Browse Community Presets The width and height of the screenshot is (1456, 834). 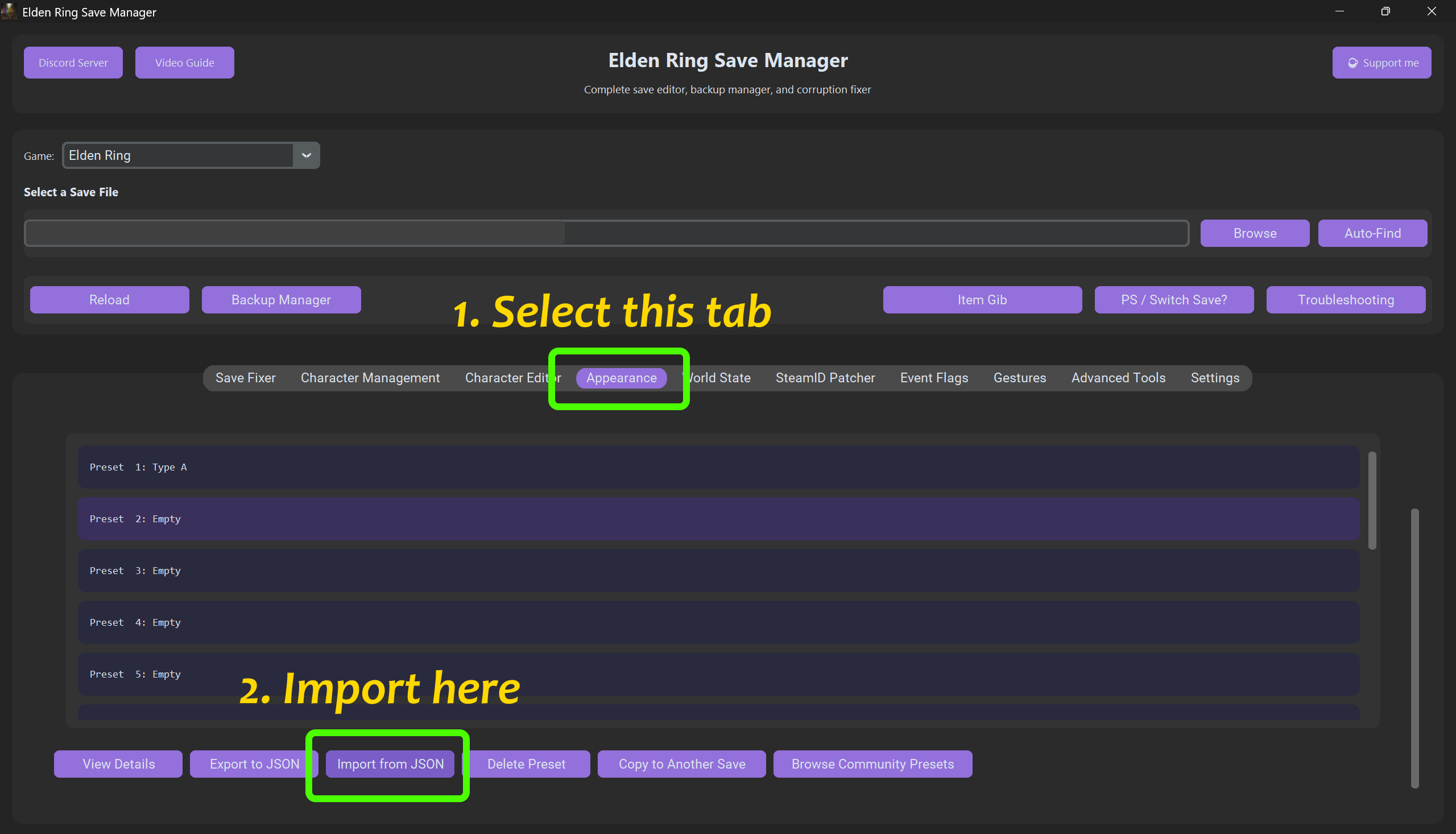click(x=872, y=764)
